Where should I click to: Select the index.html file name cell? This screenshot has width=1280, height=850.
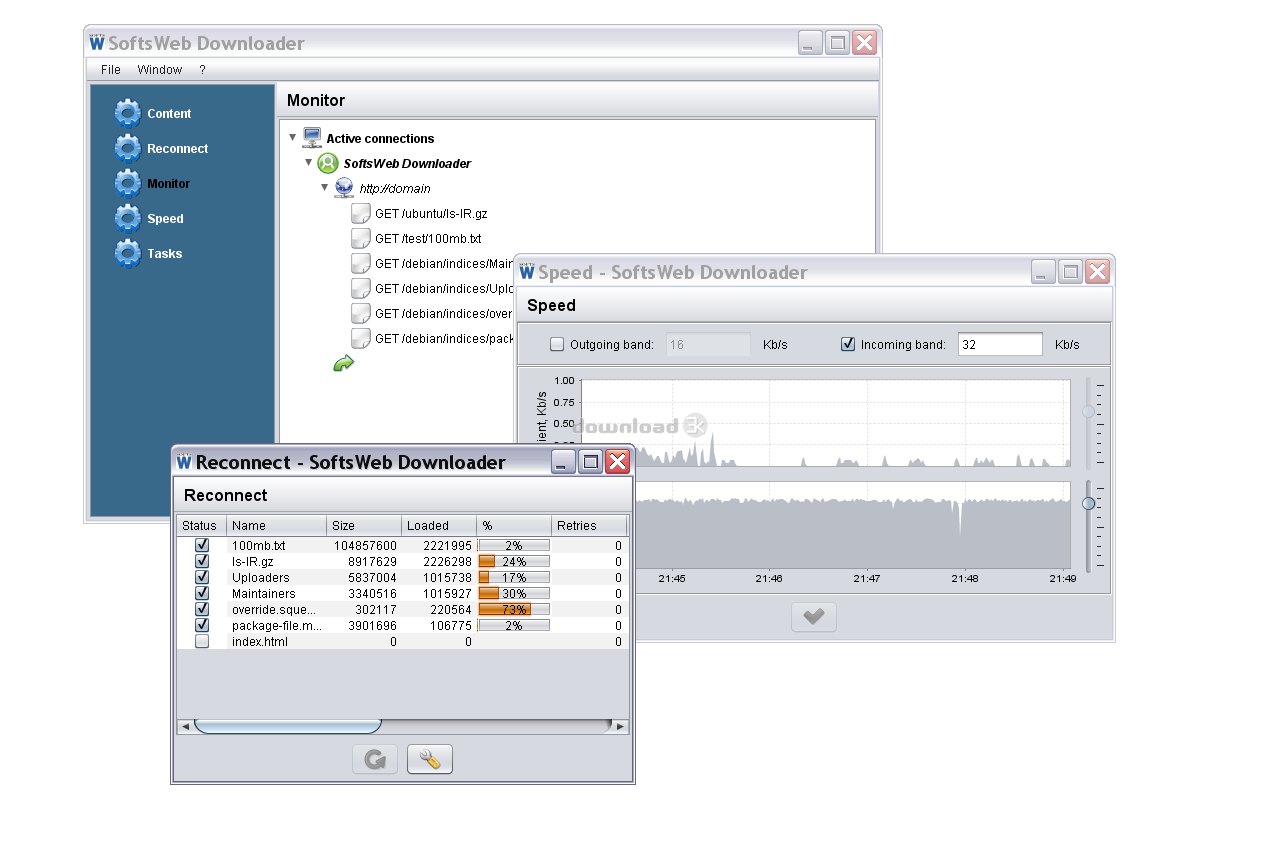point(277,641)
